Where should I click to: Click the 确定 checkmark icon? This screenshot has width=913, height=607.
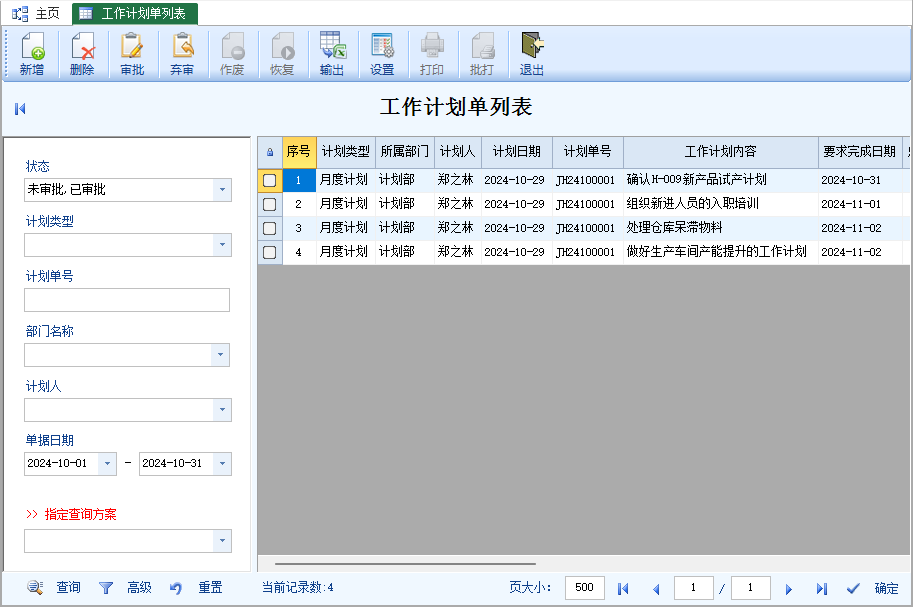[x=853, y=588]
